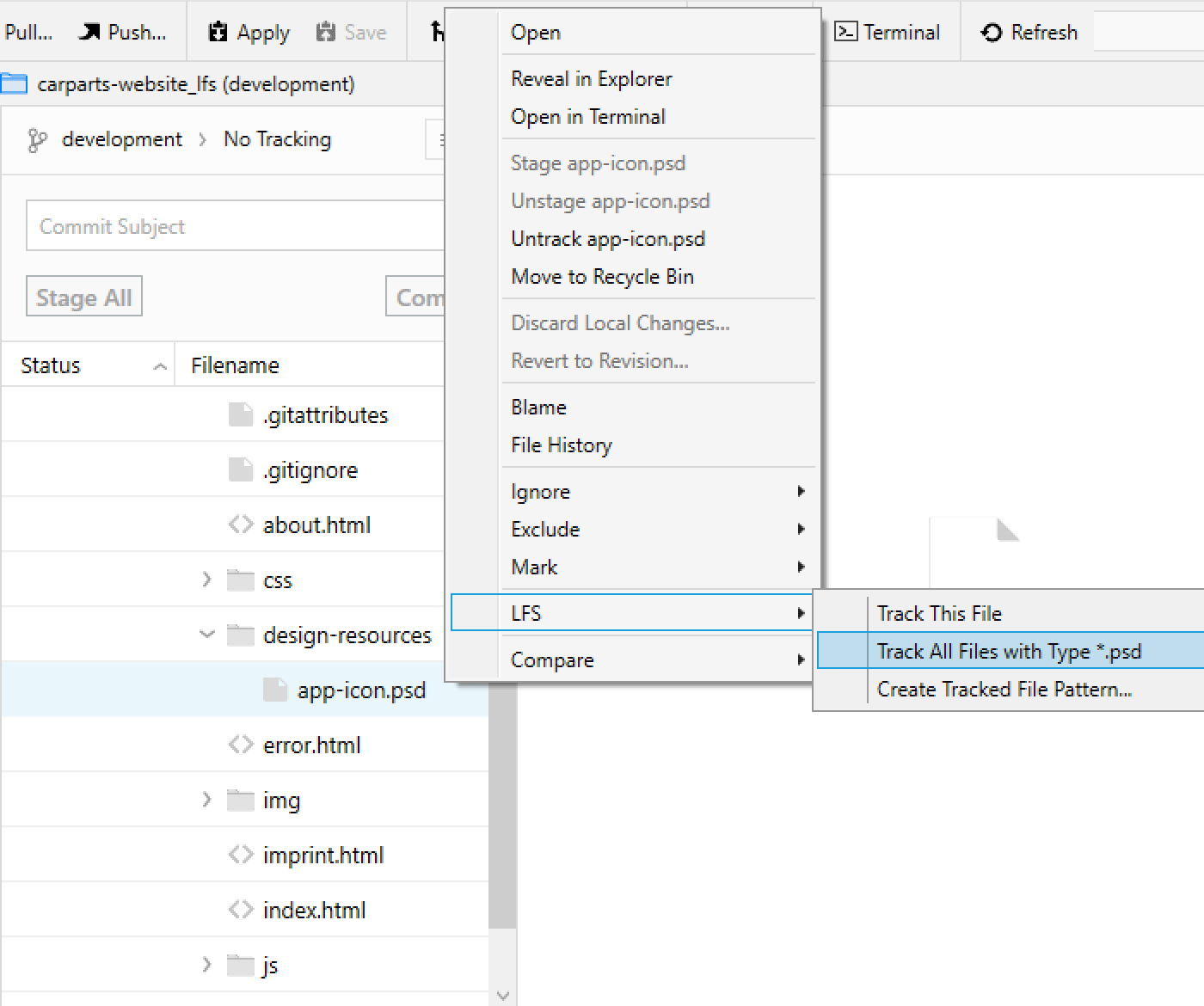Open the Compare submenu
This screenshot has height=1006, width=1204.
pyautogui.click(x=552, y=659)
